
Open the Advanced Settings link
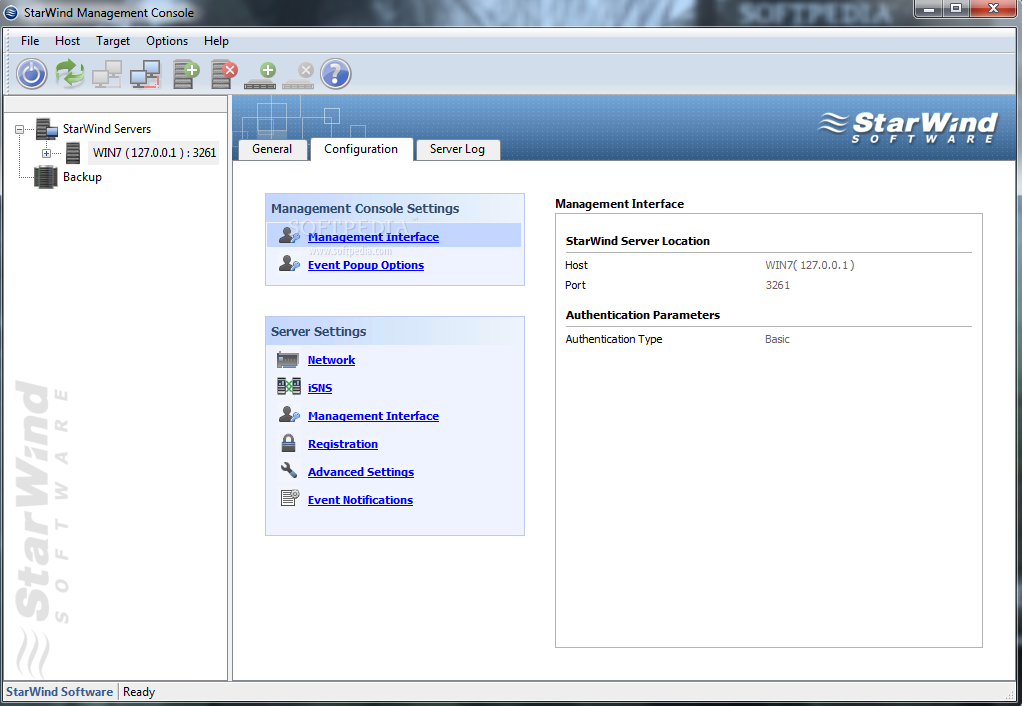(361, 472)
